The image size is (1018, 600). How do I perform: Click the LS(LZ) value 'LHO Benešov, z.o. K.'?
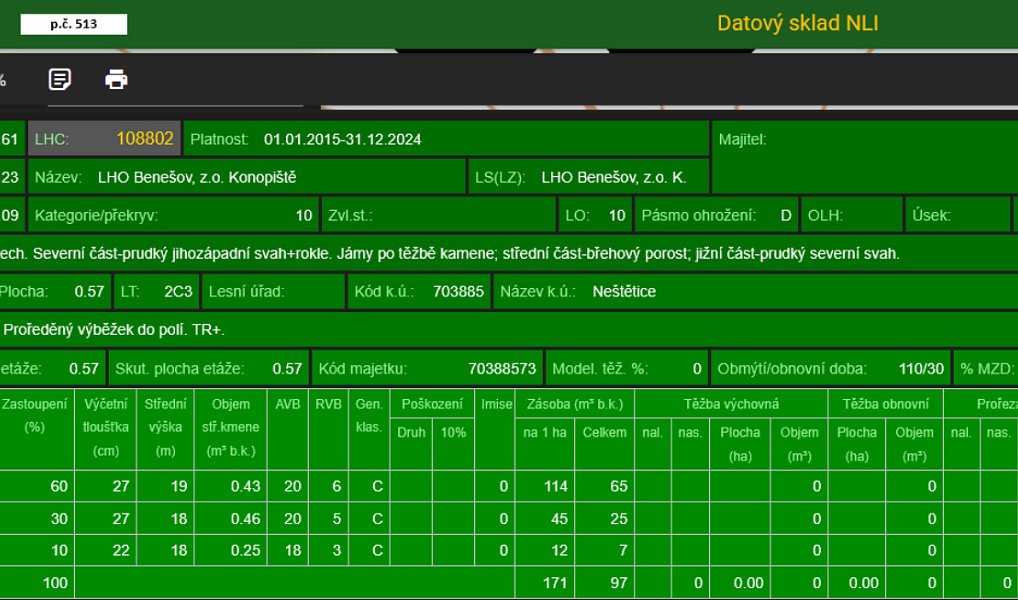coord(614,177)
